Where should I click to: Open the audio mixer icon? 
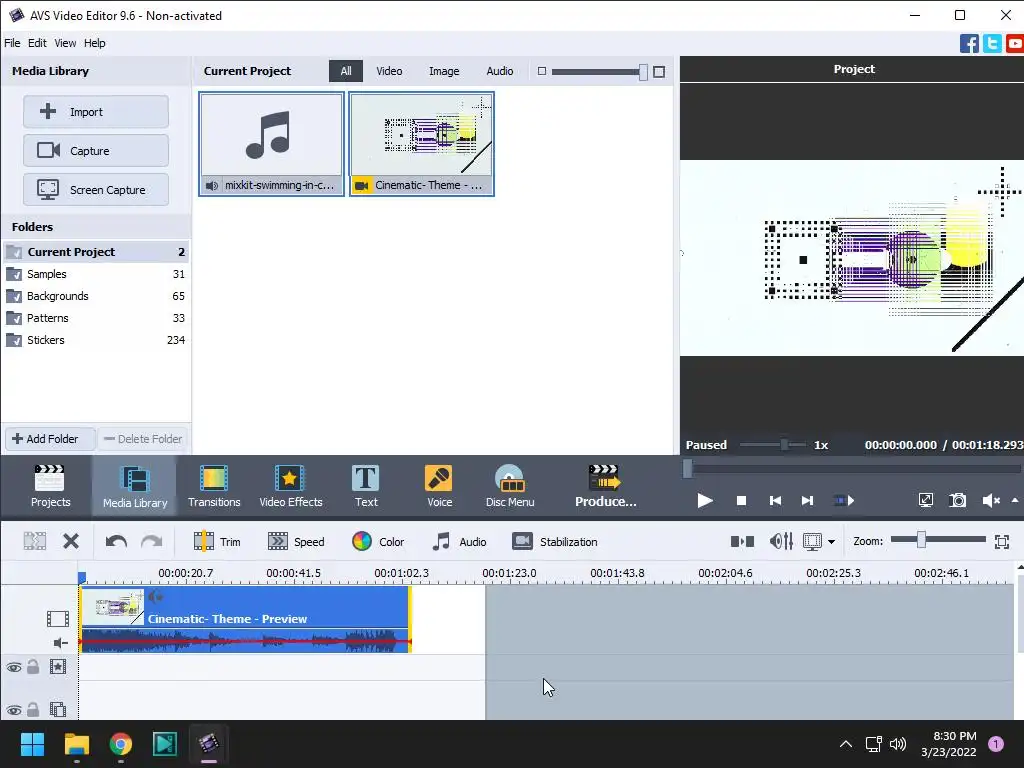(781, 541)
